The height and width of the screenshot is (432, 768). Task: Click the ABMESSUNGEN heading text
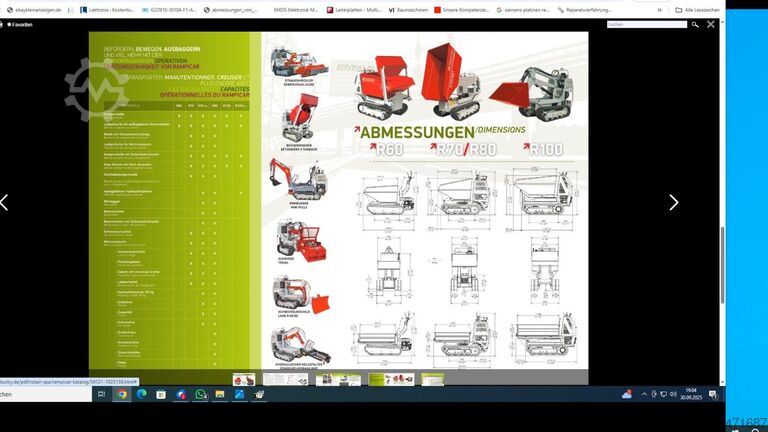[x=417, y=132]
